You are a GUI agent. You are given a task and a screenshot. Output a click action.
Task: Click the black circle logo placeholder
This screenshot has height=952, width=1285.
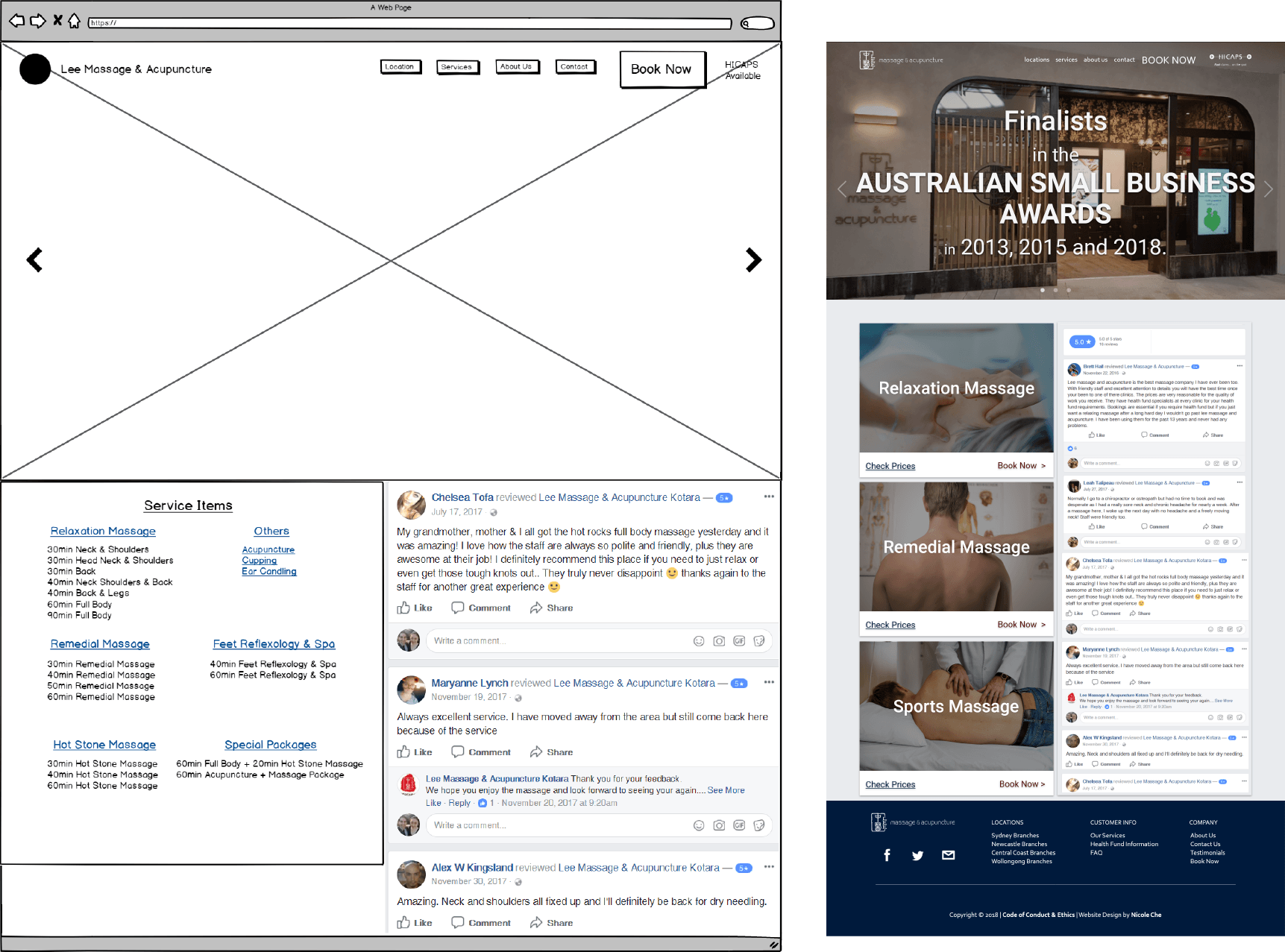pyautogui.click(x=35, y=69)
